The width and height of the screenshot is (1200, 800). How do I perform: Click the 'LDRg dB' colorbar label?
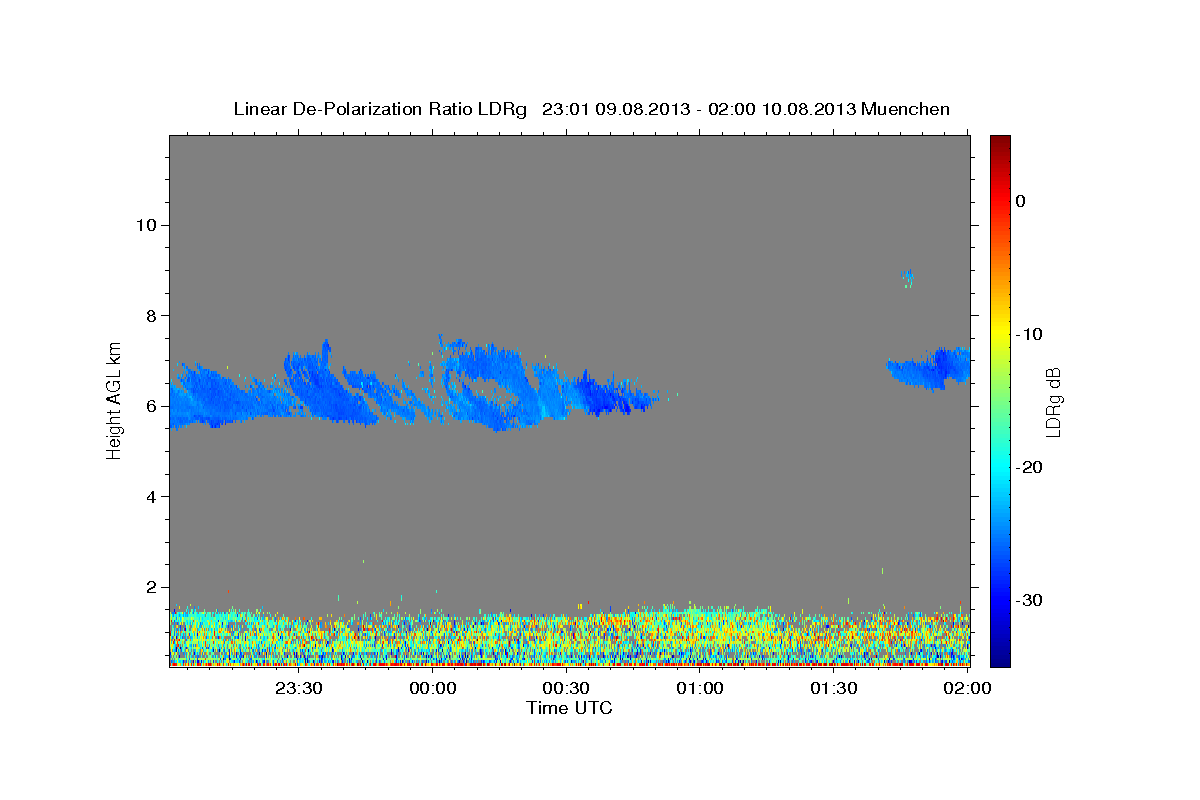1052,402
